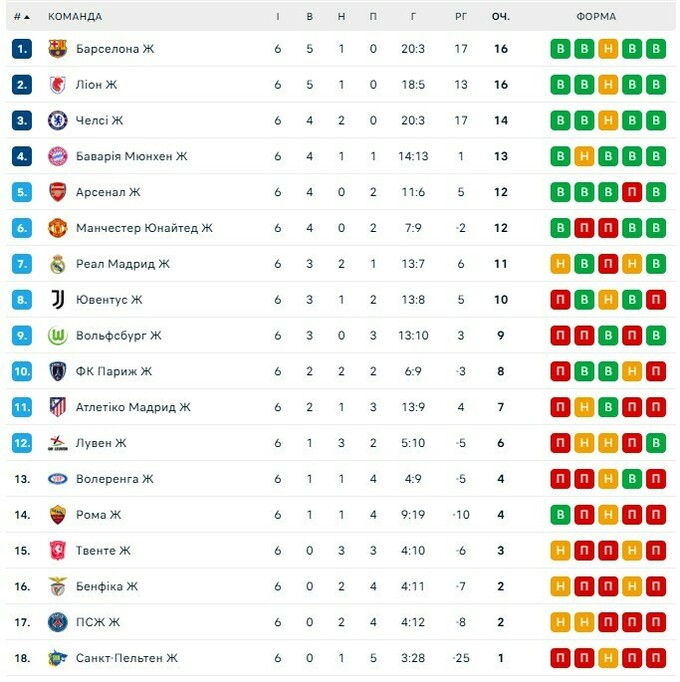The height and width of the screenshot is (682, 680).
Task: Click the Arsenal crest icon
Action: [57, 192]
